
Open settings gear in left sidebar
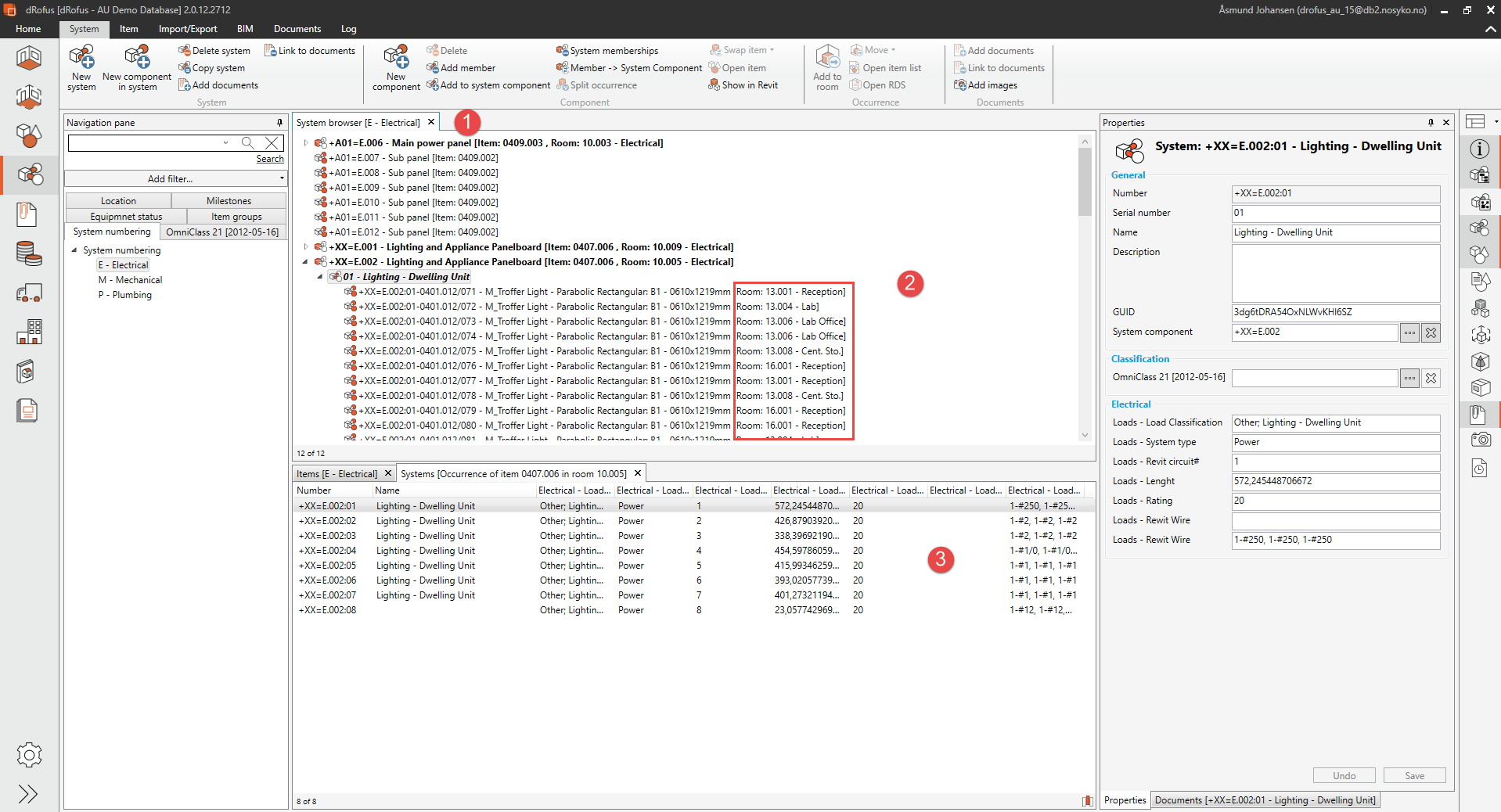click(29, 755)
